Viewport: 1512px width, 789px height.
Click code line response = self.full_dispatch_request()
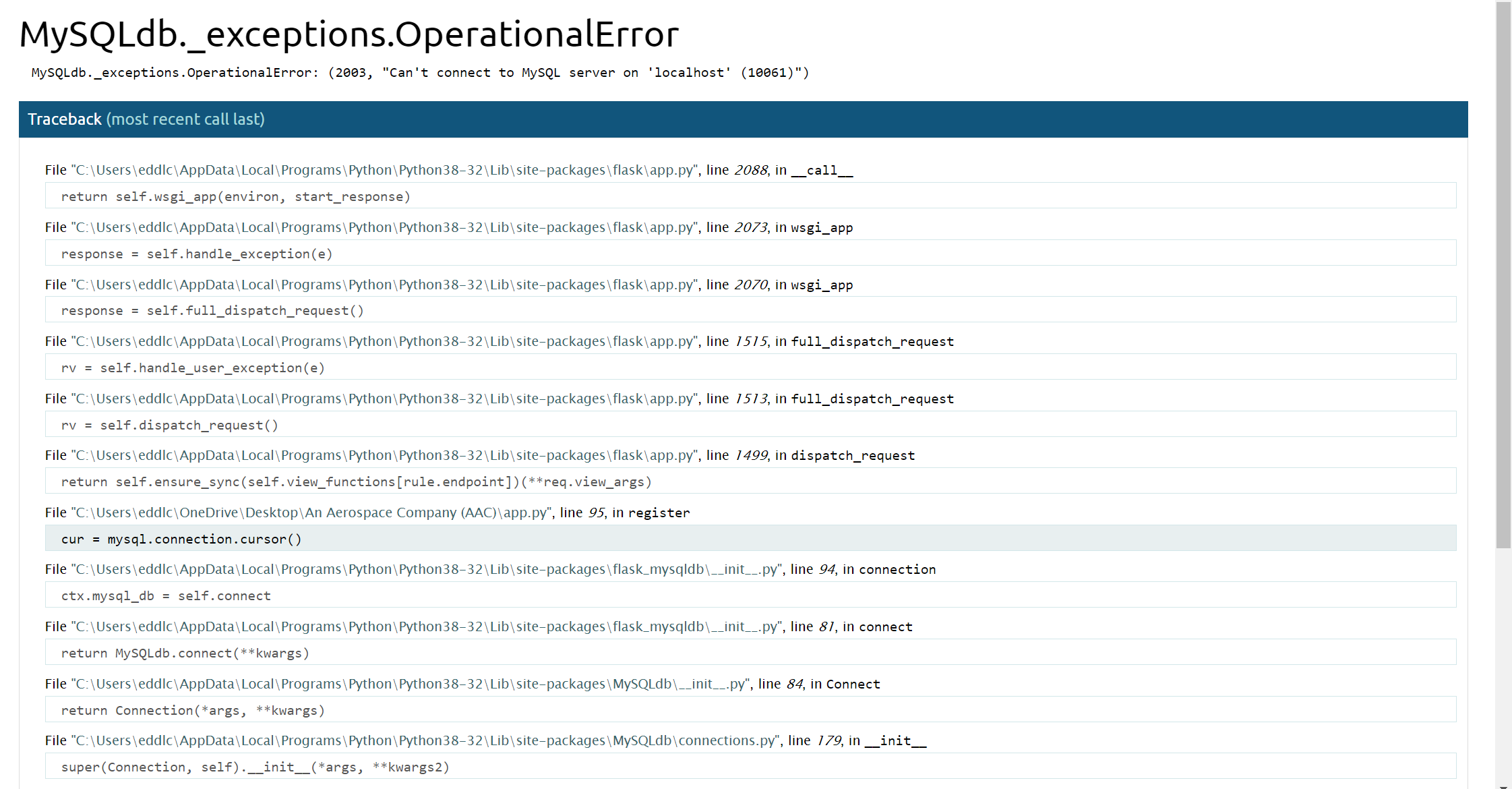(750, 310)
